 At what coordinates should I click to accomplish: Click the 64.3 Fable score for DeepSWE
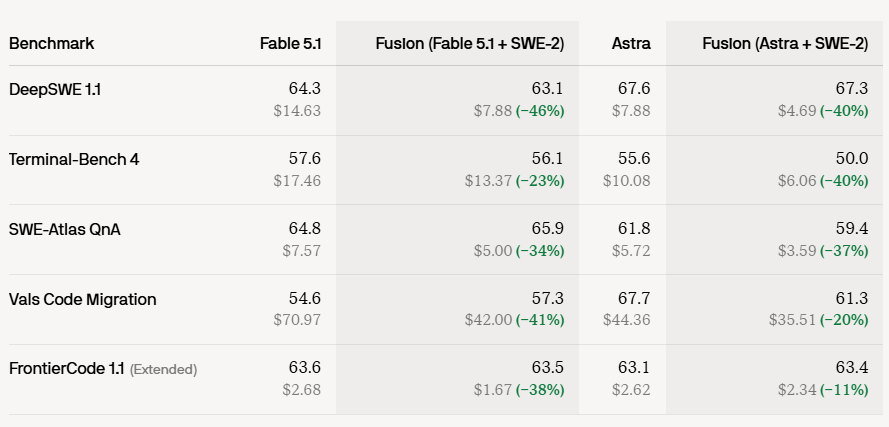click(304, 88)
